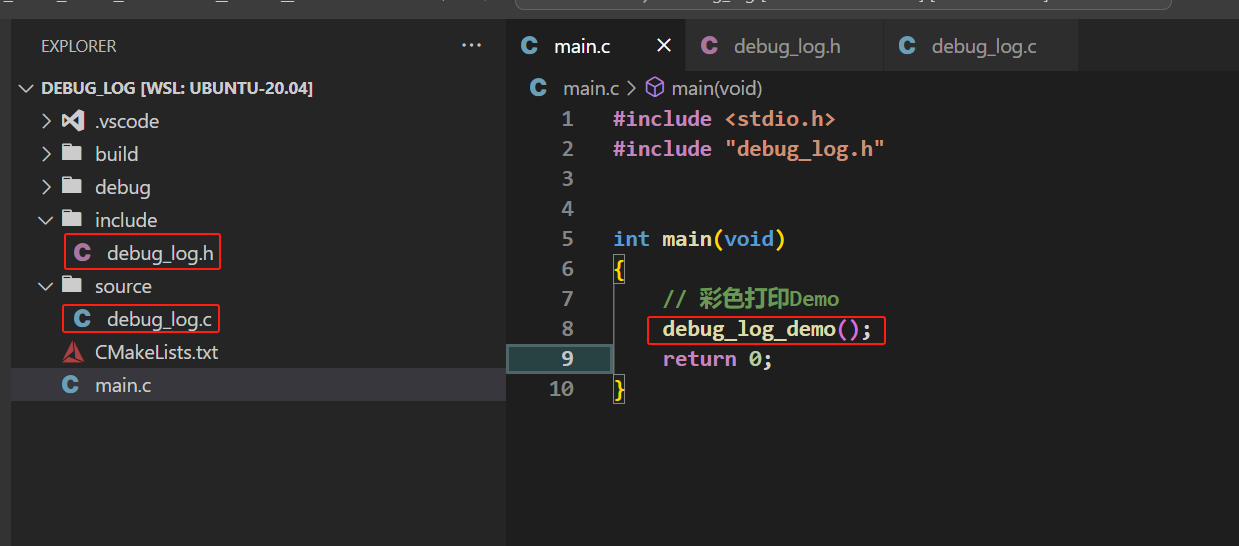Click the C file icon on debug_log.c tab
Screen dimensions: 1239x546
(x=907, y=46)
